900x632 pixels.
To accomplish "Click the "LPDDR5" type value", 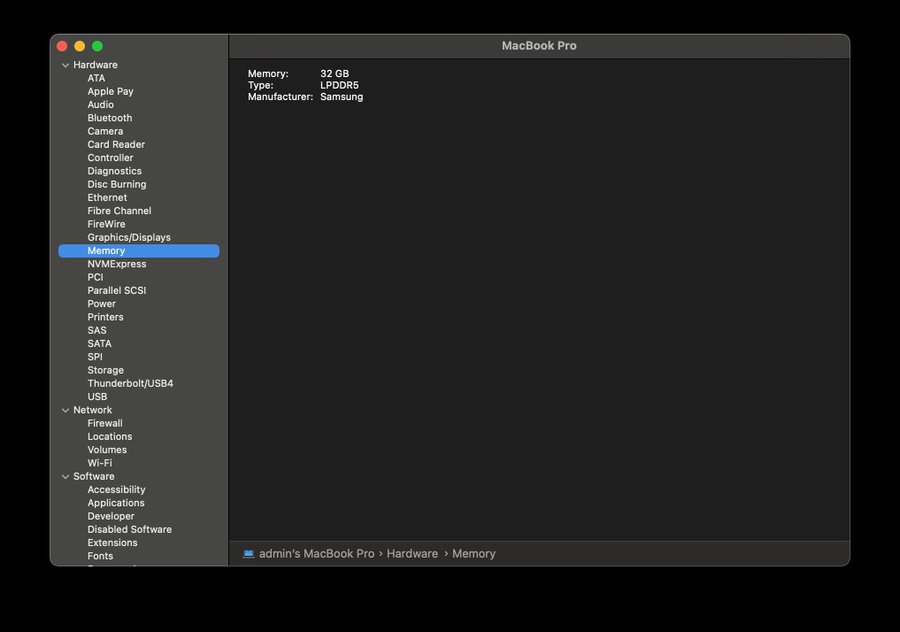I will (339, 85).
